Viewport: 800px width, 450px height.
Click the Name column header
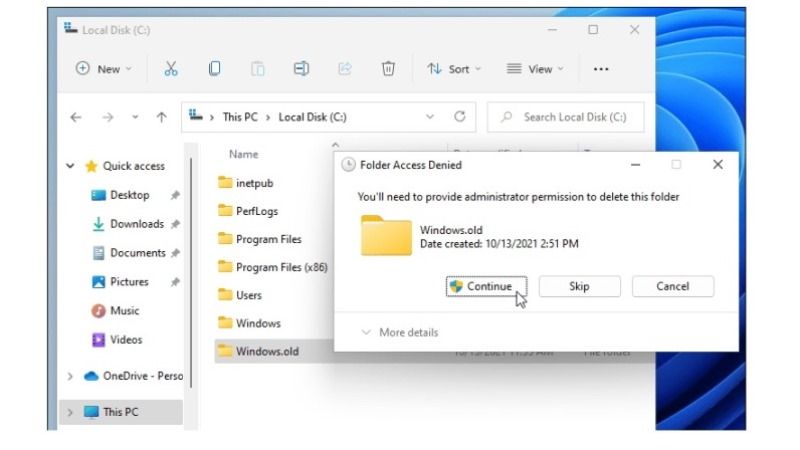click(243, 154)
